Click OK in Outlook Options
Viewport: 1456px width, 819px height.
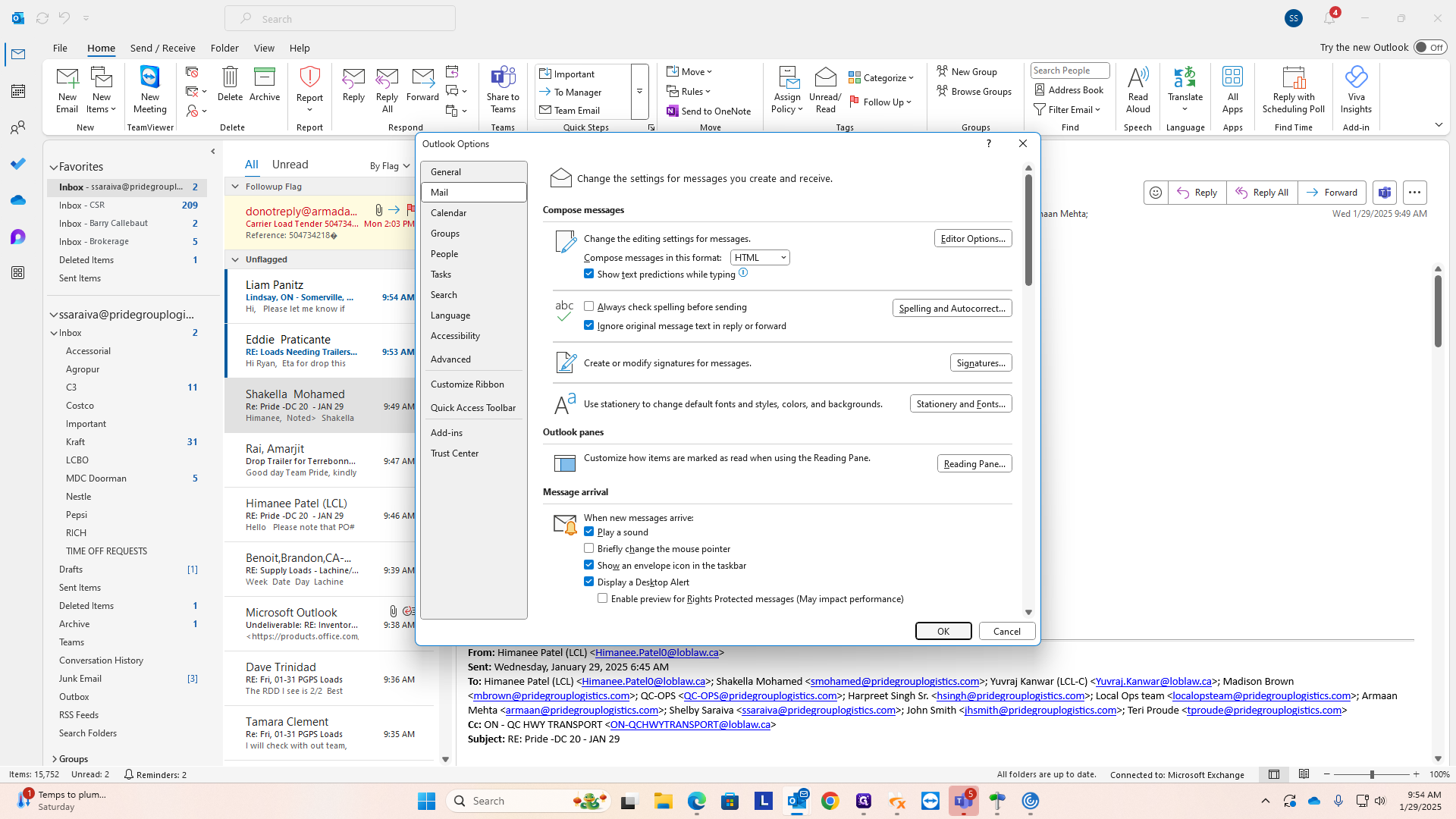pos(943,631)
